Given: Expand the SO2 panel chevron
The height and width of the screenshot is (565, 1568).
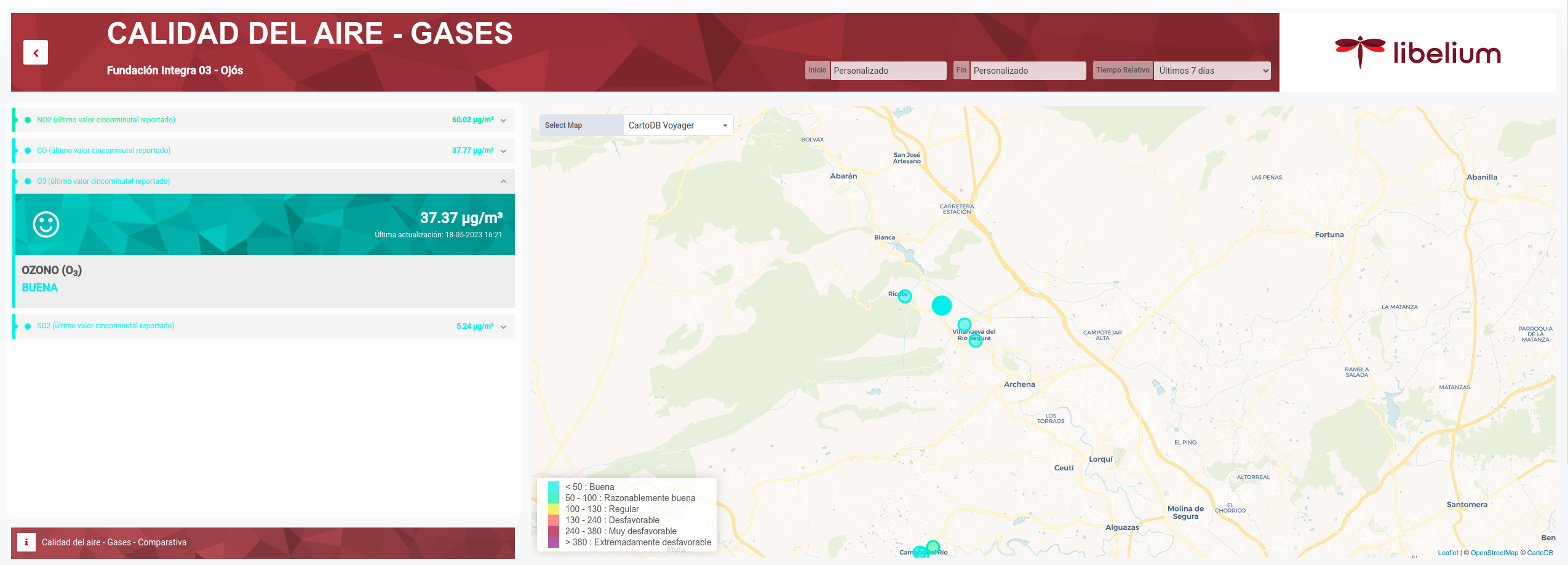Looking at the screenshot, I should (503, 327).
